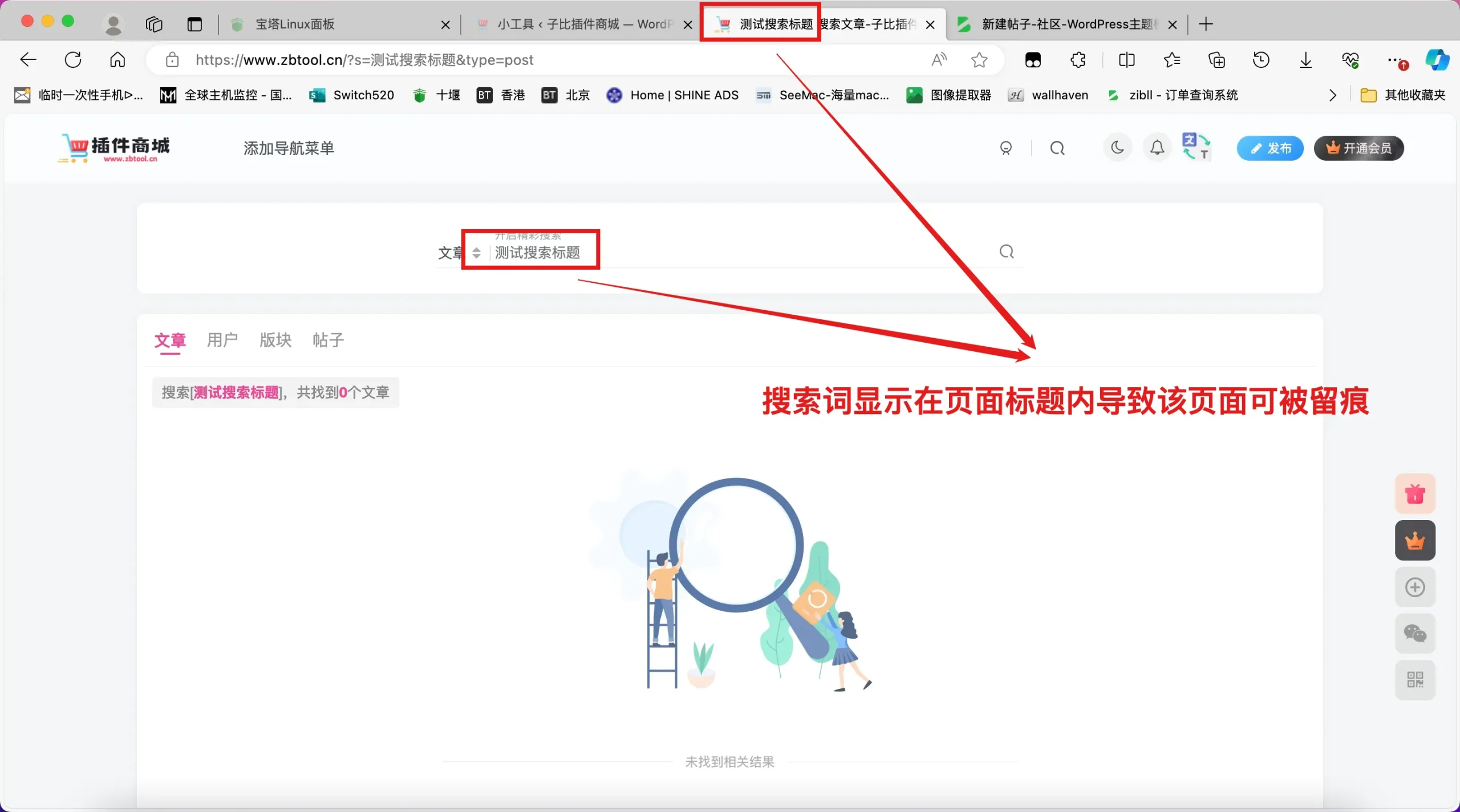
Task: Open the browser profile avatar
Action: [x=113, y=24]
